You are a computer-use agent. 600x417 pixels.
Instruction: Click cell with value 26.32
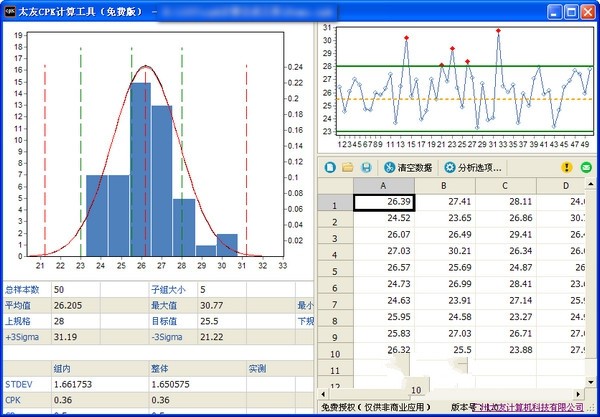(x=384, y=350)
